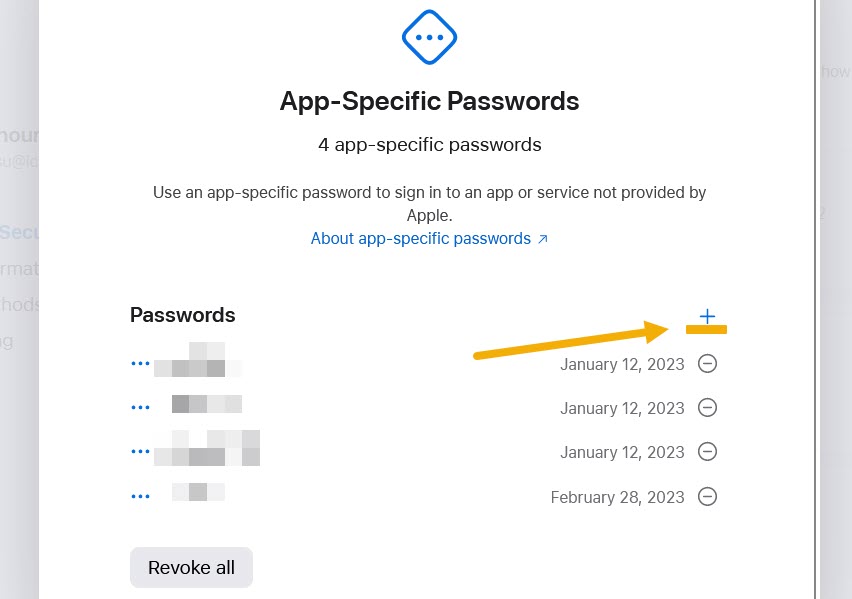This screenshot has height=599, width=852.
Task: Revoke the second January 12, 2023 password
Action: [707, 408]
